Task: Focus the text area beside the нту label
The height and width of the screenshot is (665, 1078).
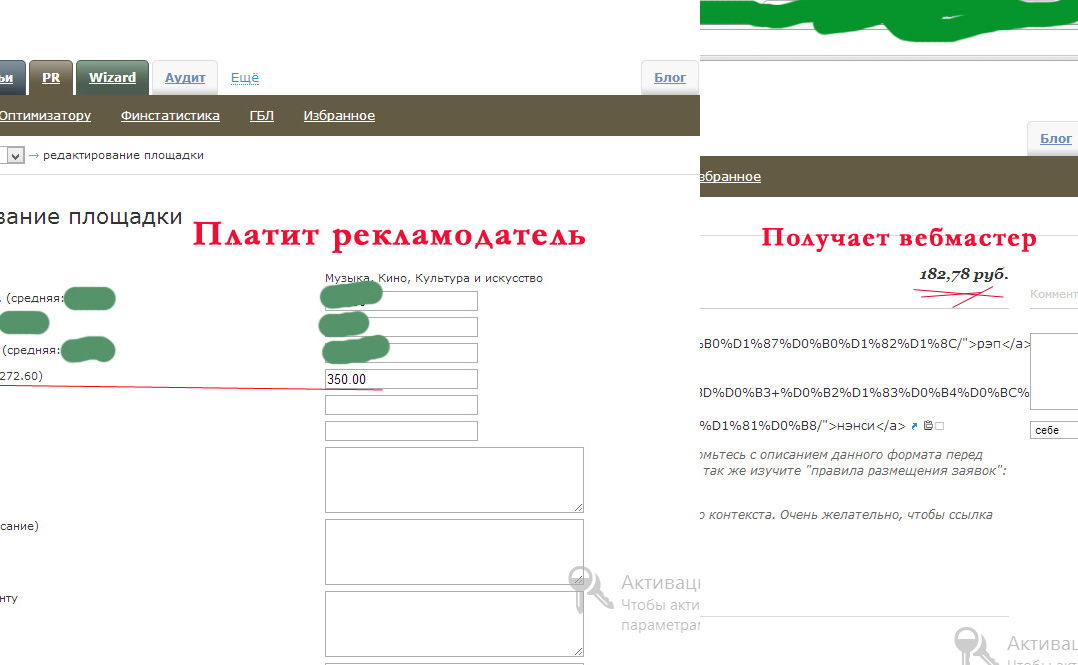Action: pyautogui.click(x=454, y=624)
